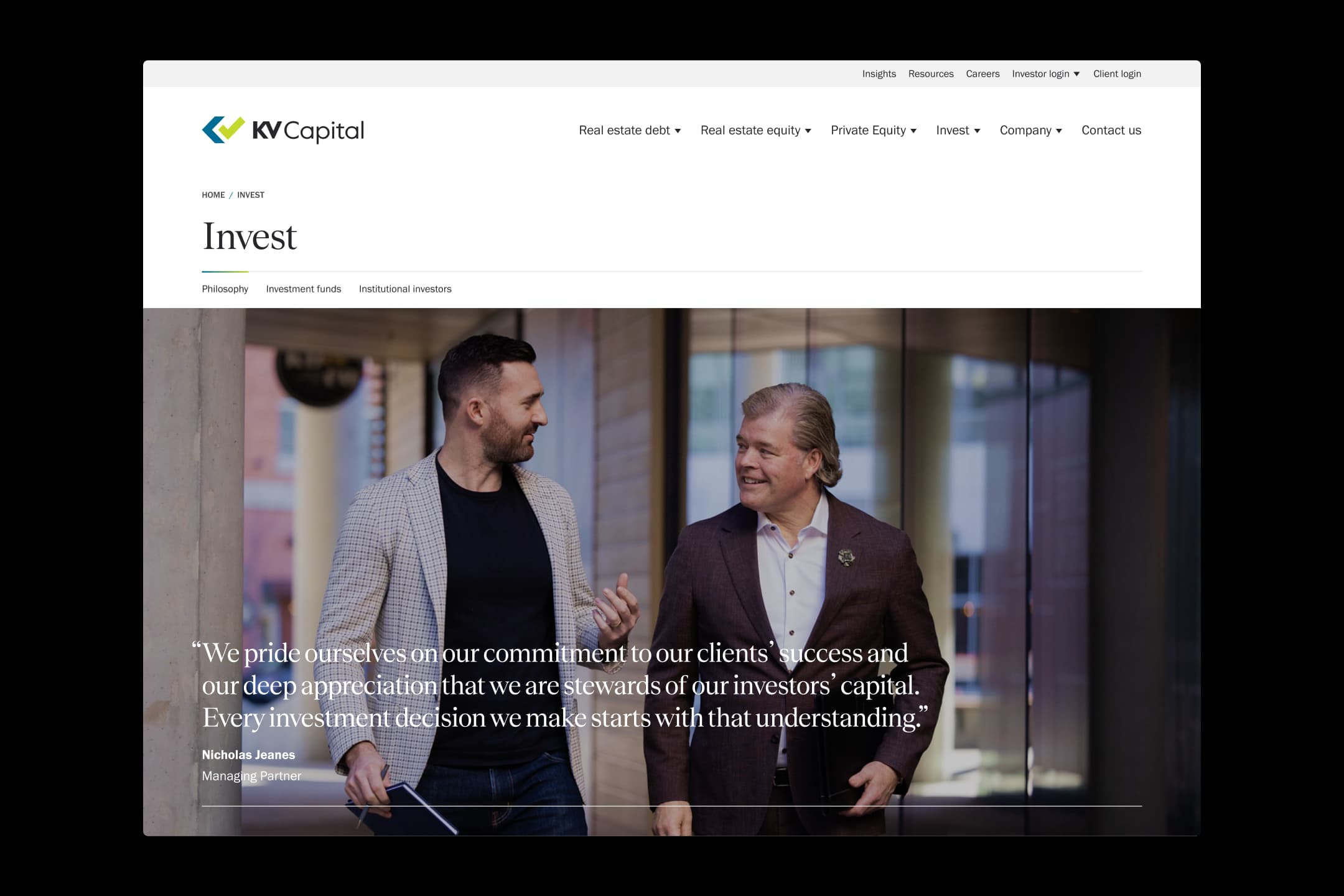The height and width of the screenshot is (896, 1344).
Task: Open the Invest menu arrow
Action: tap(977, 131)
